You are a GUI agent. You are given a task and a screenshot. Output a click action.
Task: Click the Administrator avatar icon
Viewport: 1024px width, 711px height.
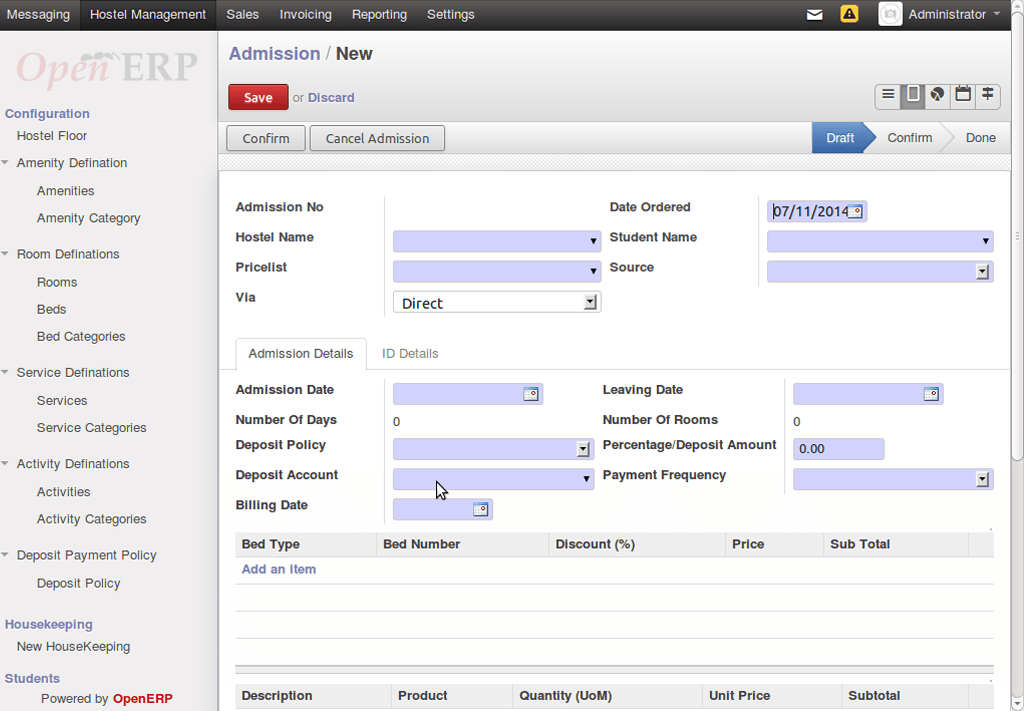(x=890, y=14)
